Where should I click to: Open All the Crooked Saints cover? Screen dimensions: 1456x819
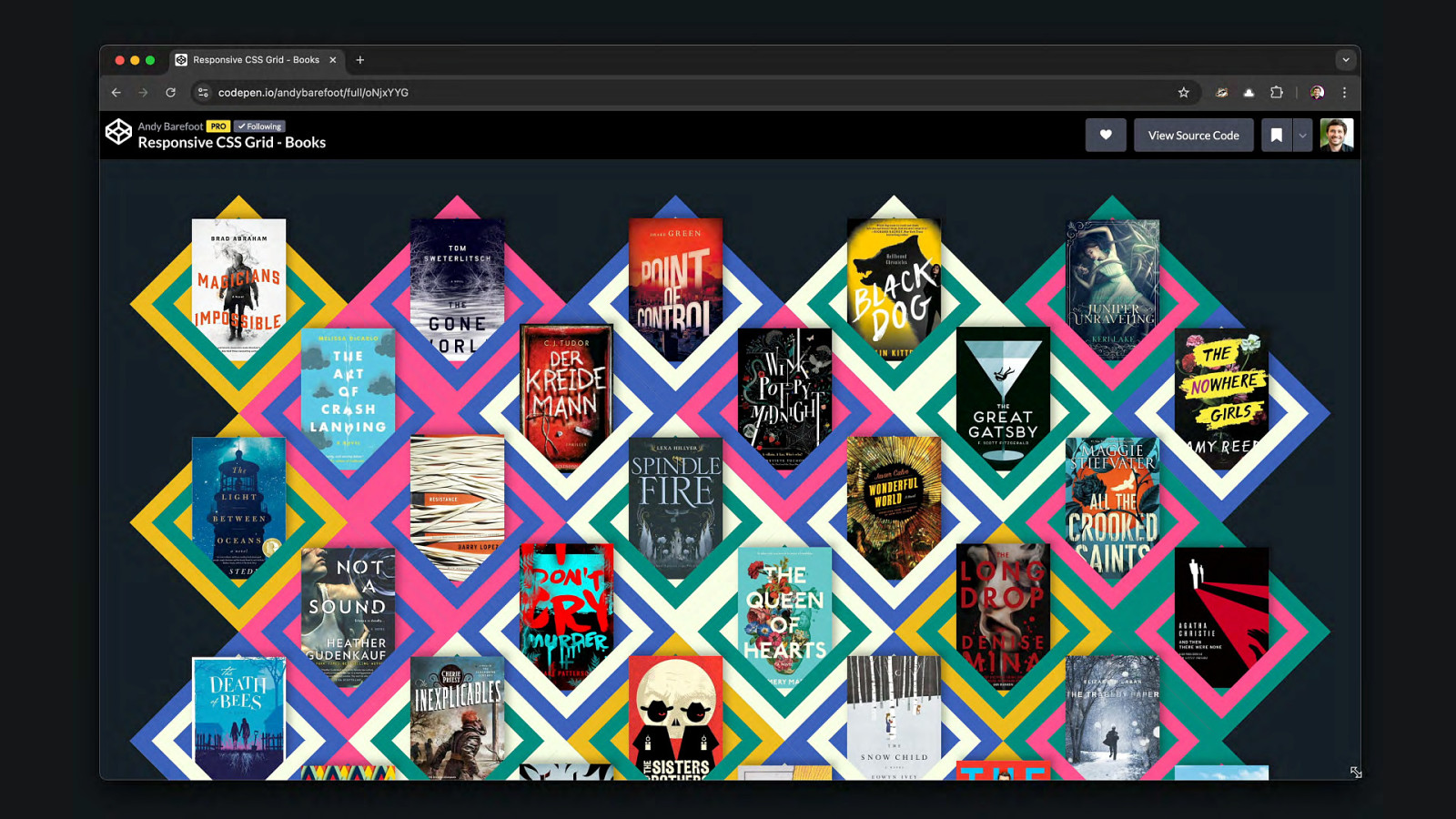(x=1112, y=508)
